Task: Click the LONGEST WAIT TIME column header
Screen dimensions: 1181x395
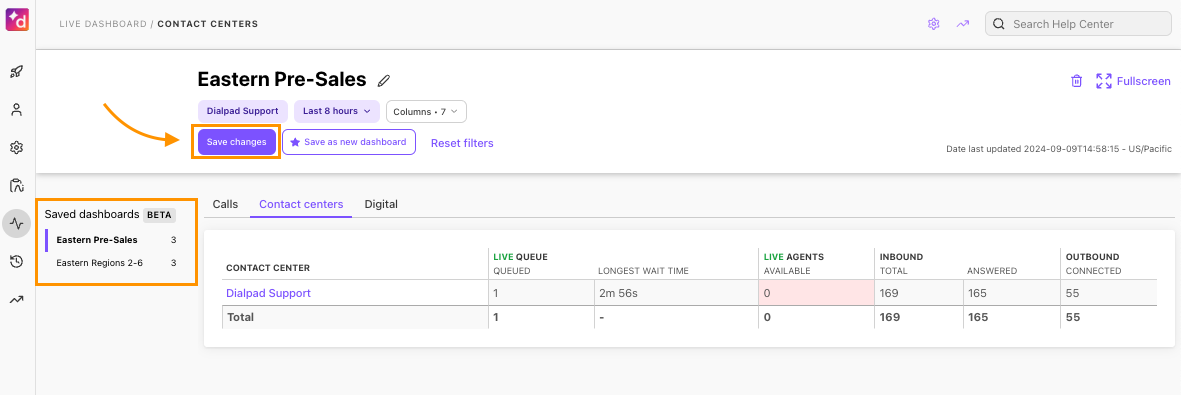Action: [x=643, y=270]
